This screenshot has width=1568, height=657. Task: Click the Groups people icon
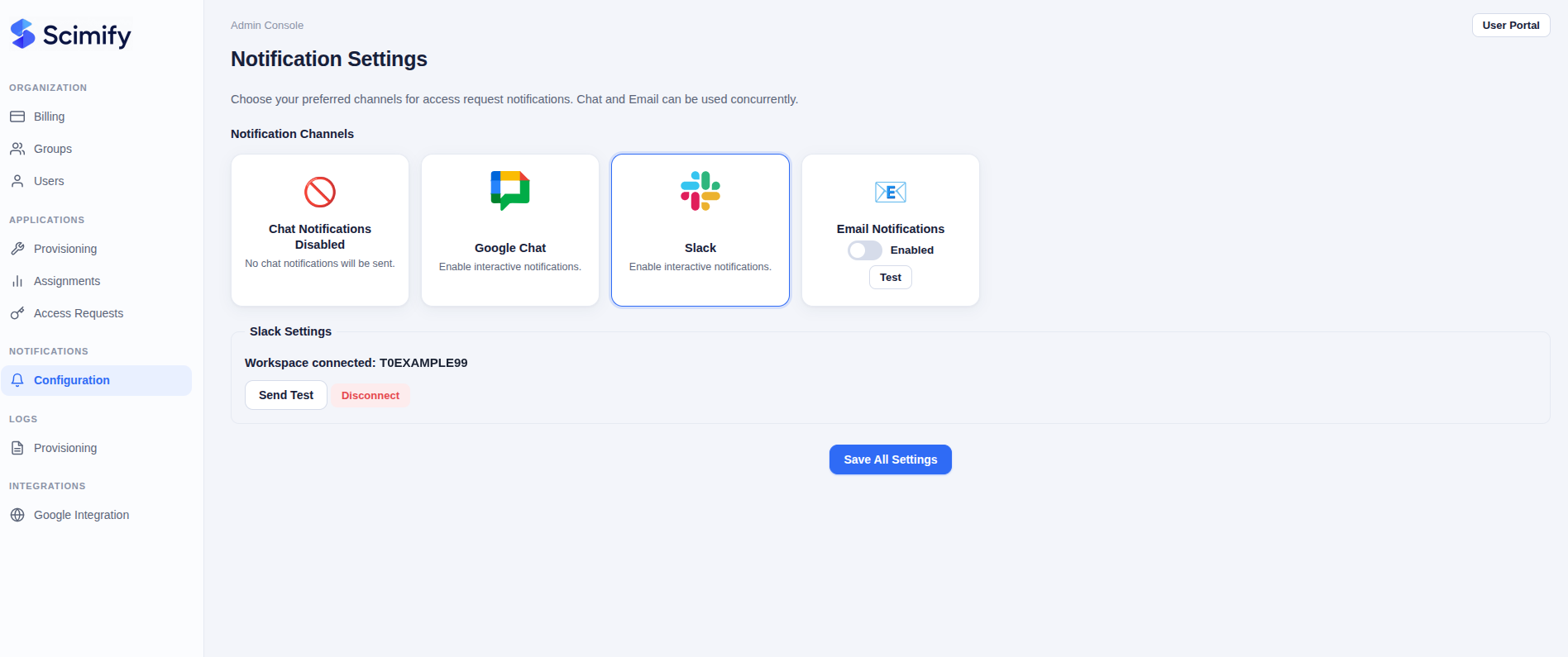(17, 149)
